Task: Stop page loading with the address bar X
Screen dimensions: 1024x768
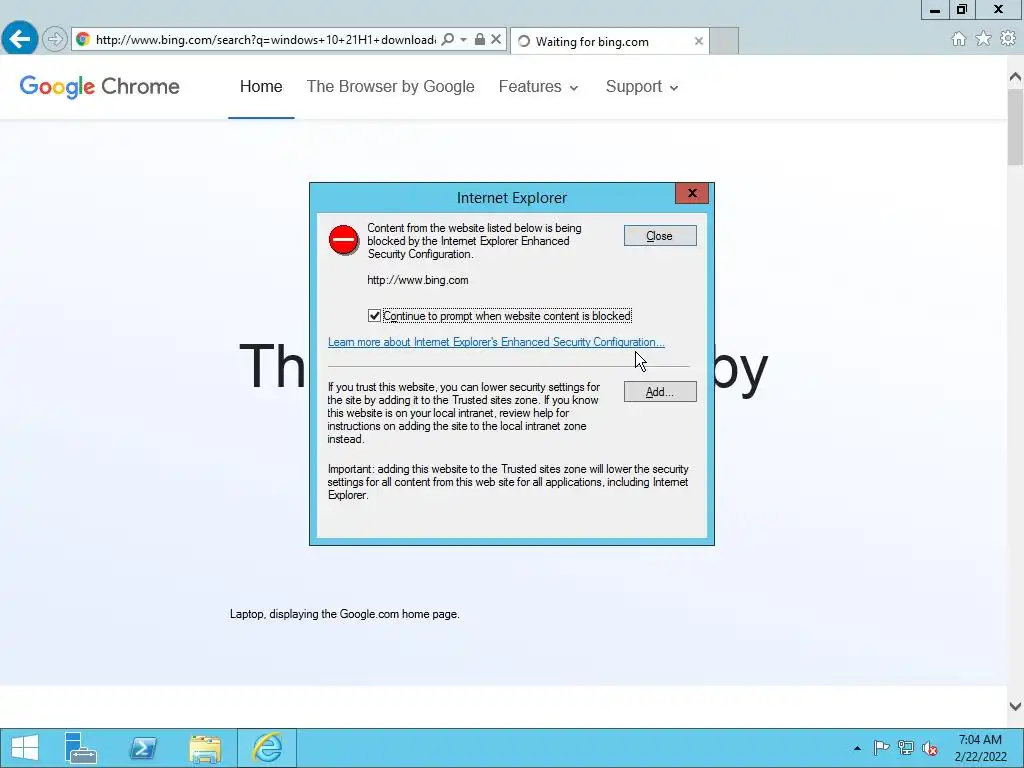Action: pos(496,39)
